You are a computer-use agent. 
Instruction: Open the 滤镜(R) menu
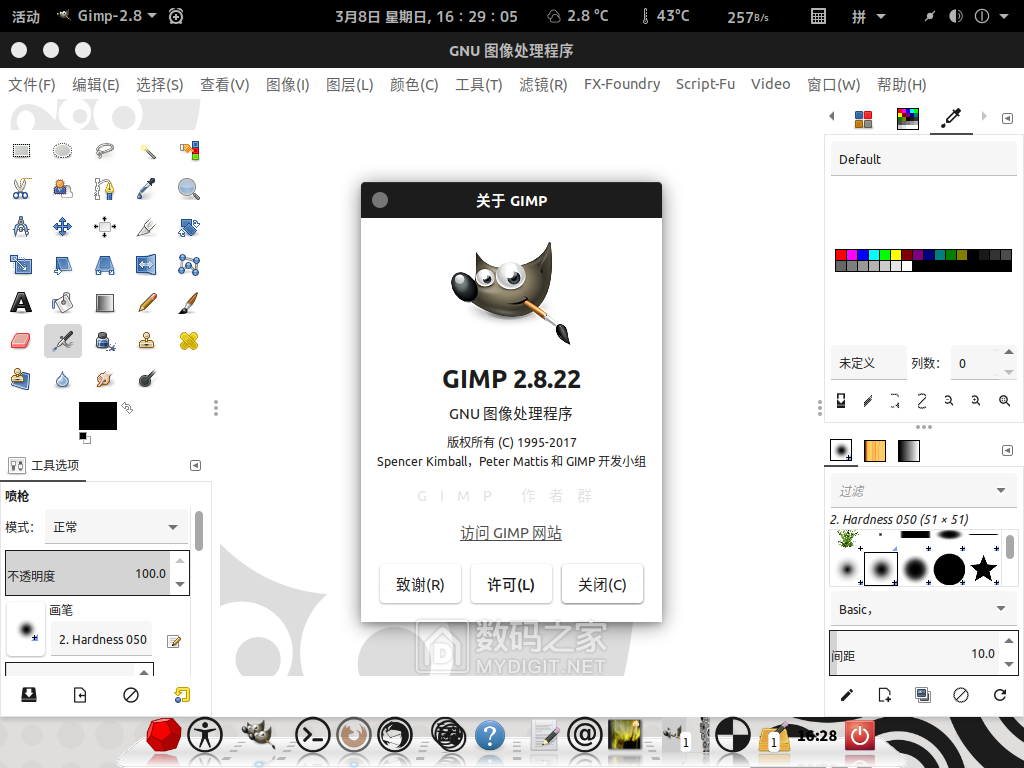coord(543,84)
